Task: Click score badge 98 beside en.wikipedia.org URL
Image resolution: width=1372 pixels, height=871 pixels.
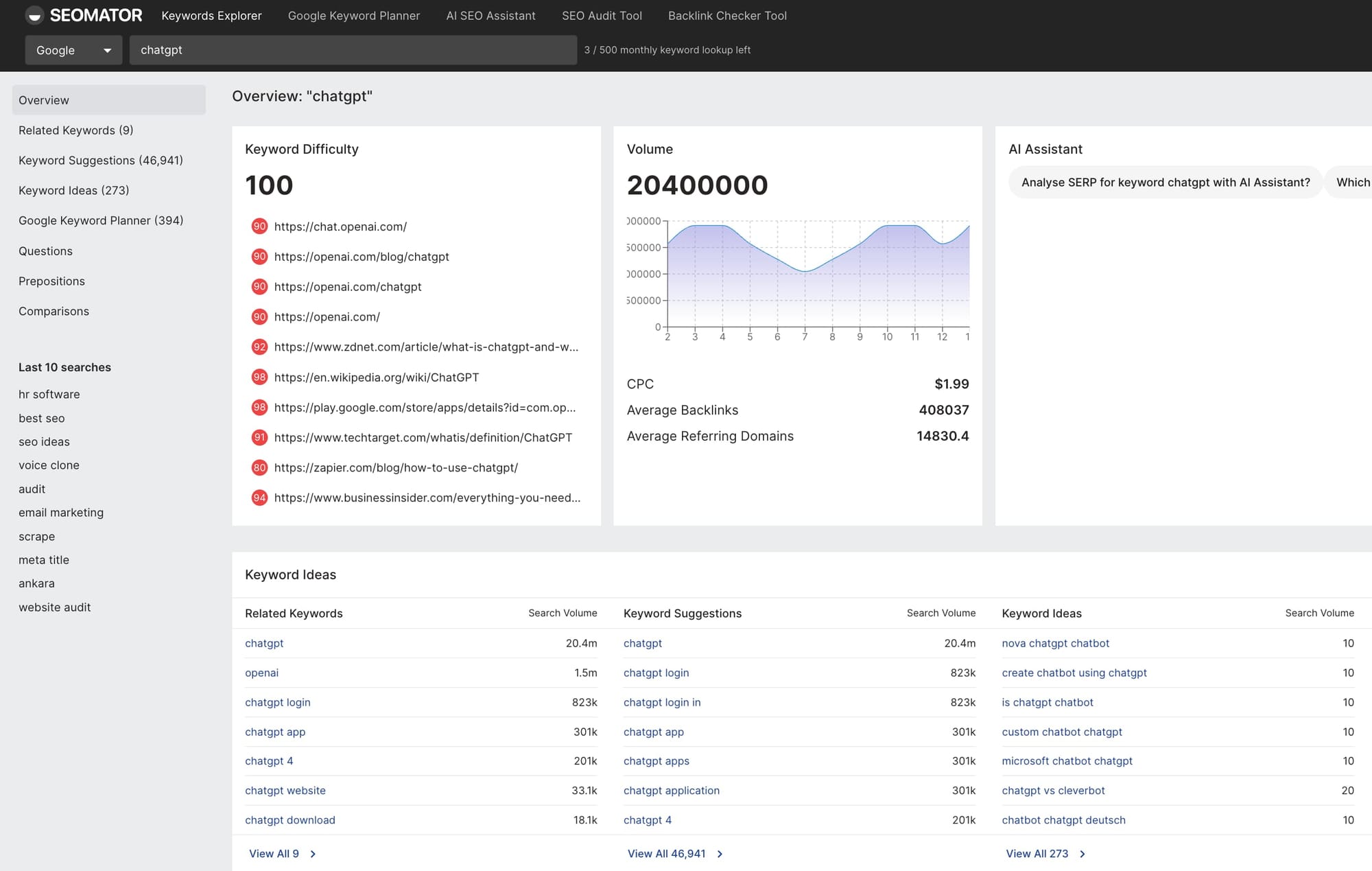Action: pyautogui.click(x=259, y=378)
